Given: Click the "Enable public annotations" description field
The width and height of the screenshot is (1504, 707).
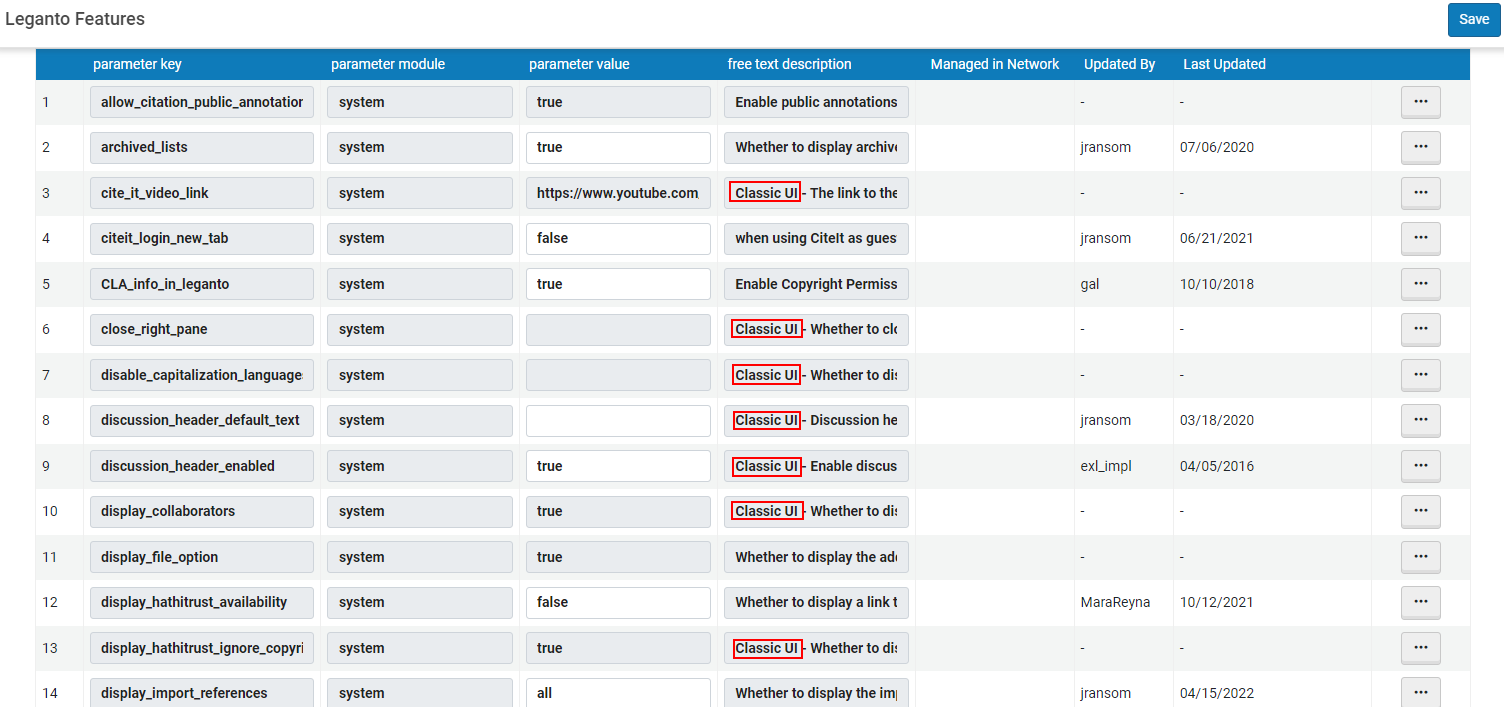Looking at the screenshot, I should coord(816,102).
